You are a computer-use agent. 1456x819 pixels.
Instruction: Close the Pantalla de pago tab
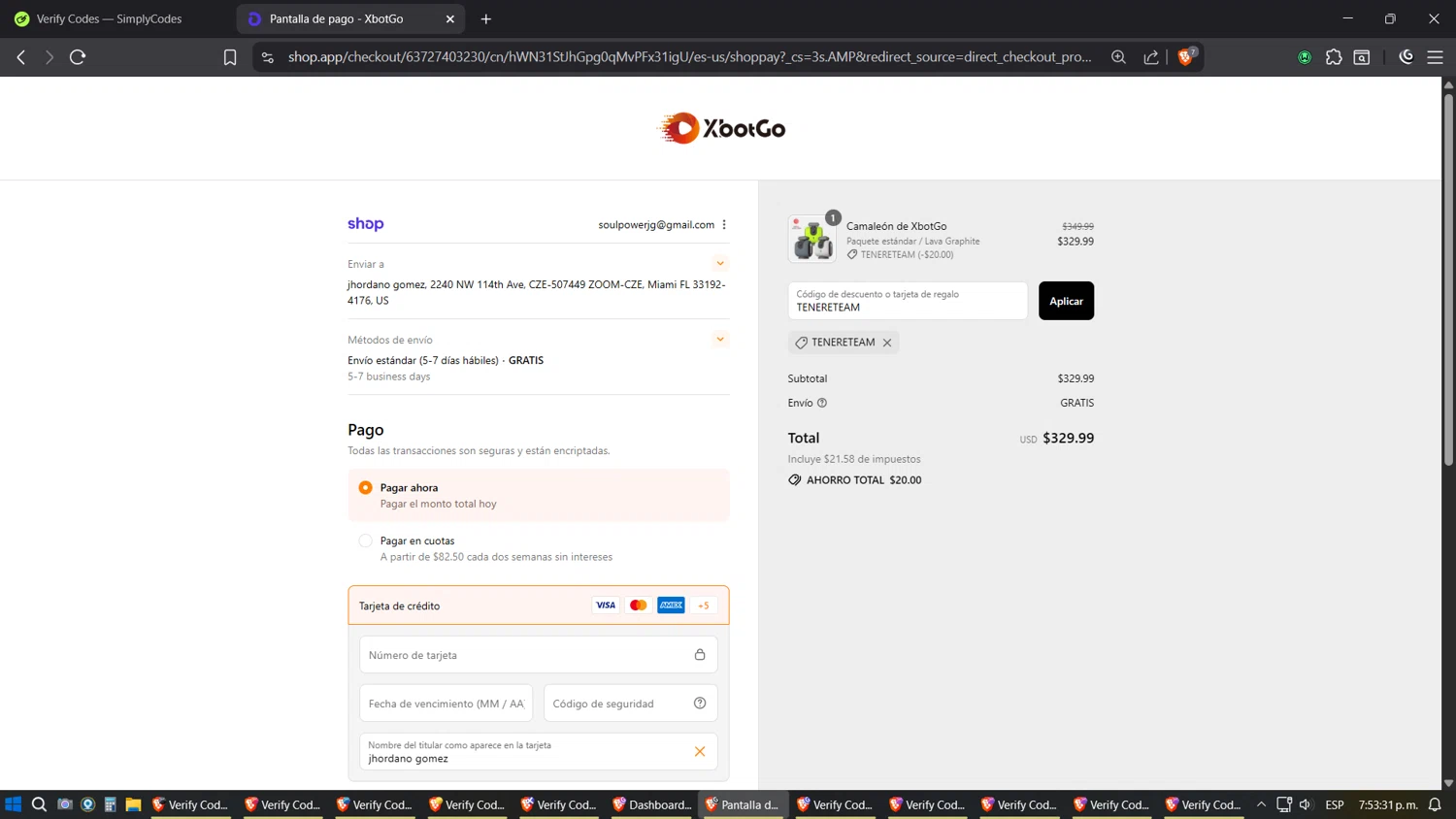point(450,18)
